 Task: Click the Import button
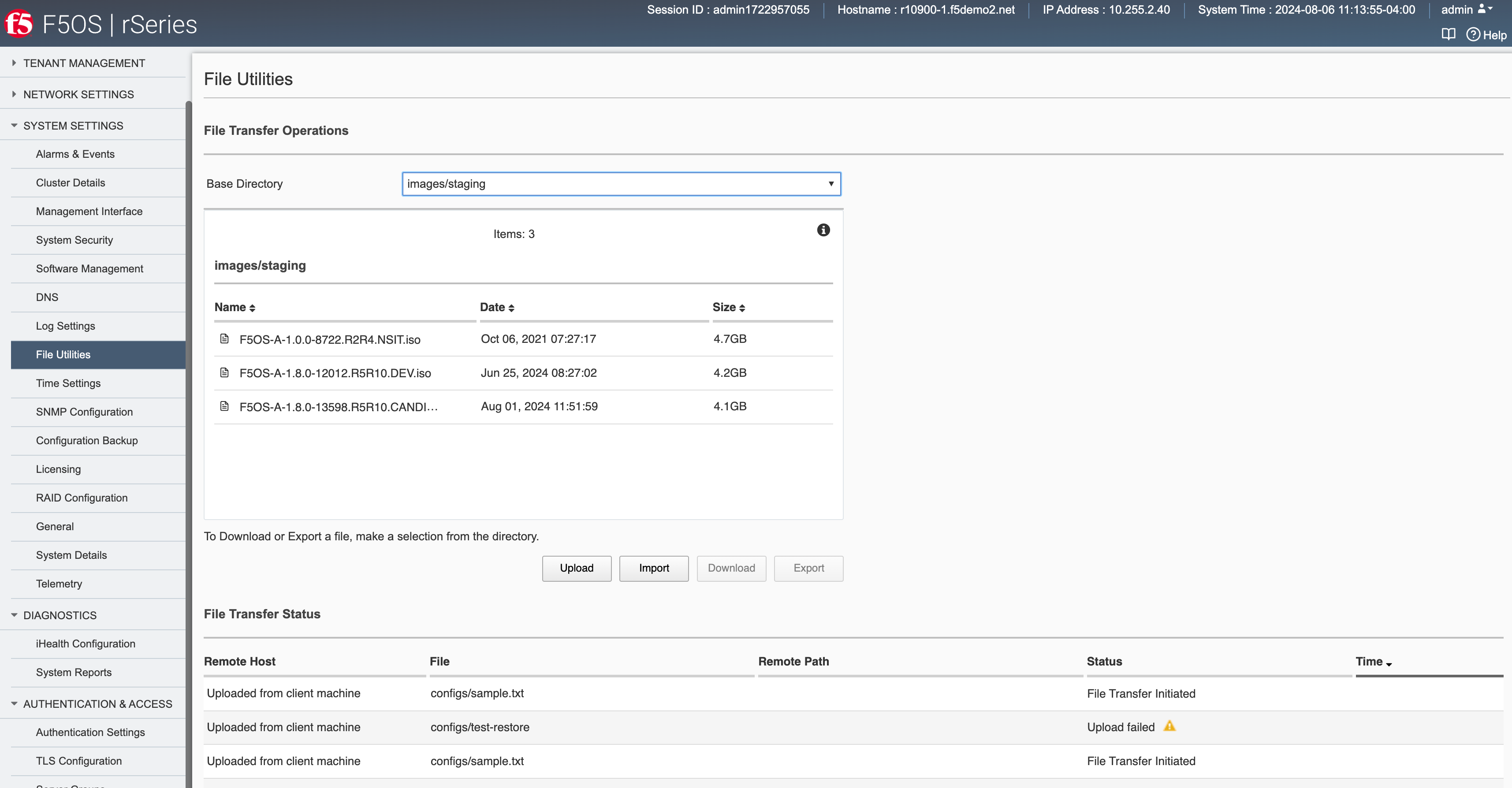(x=654, y=568)
